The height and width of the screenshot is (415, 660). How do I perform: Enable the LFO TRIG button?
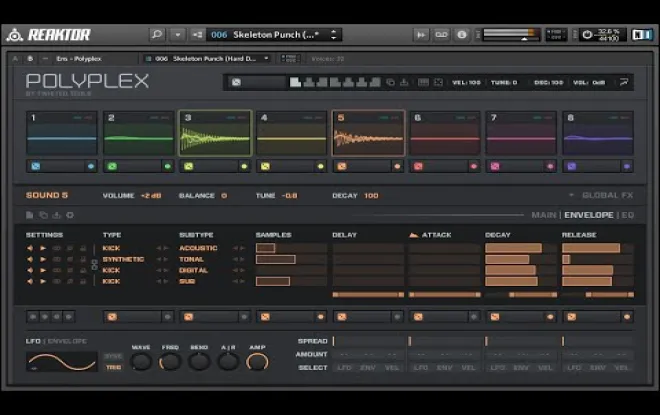coord(114,367)
